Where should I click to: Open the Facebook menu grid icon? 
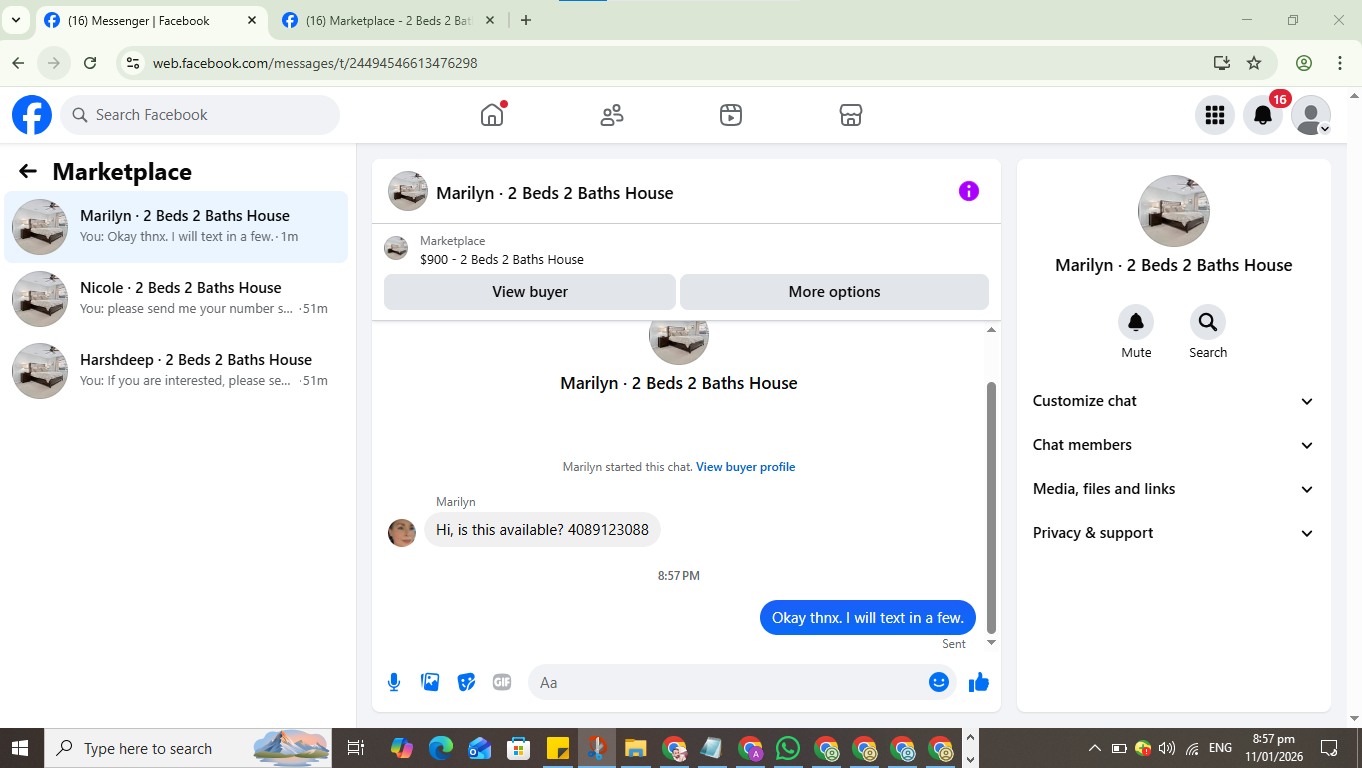tap(1215, 115)
